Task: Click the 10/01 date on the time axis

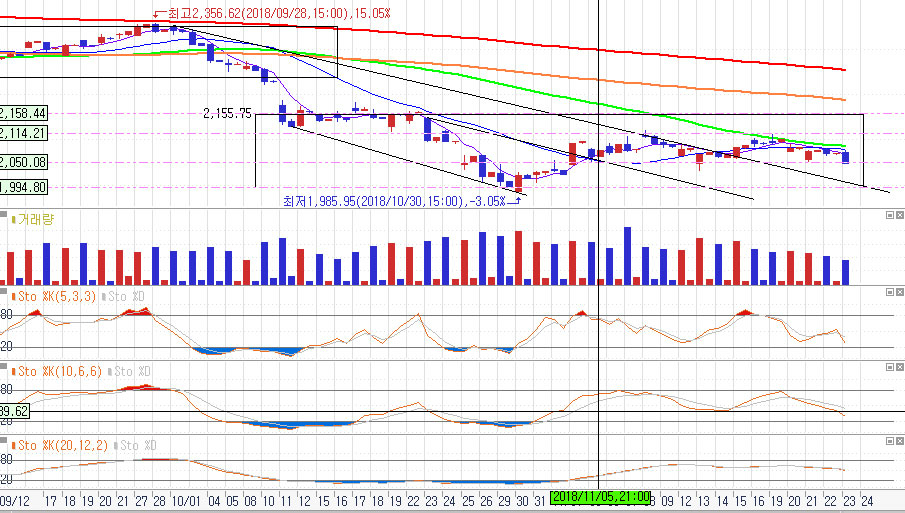Action: [185, 501]
